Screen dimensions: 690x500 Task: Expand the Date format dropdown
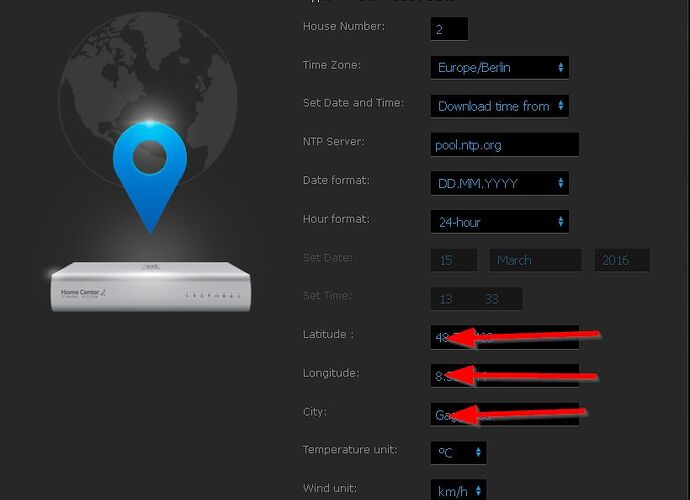(x=499, y=183)
